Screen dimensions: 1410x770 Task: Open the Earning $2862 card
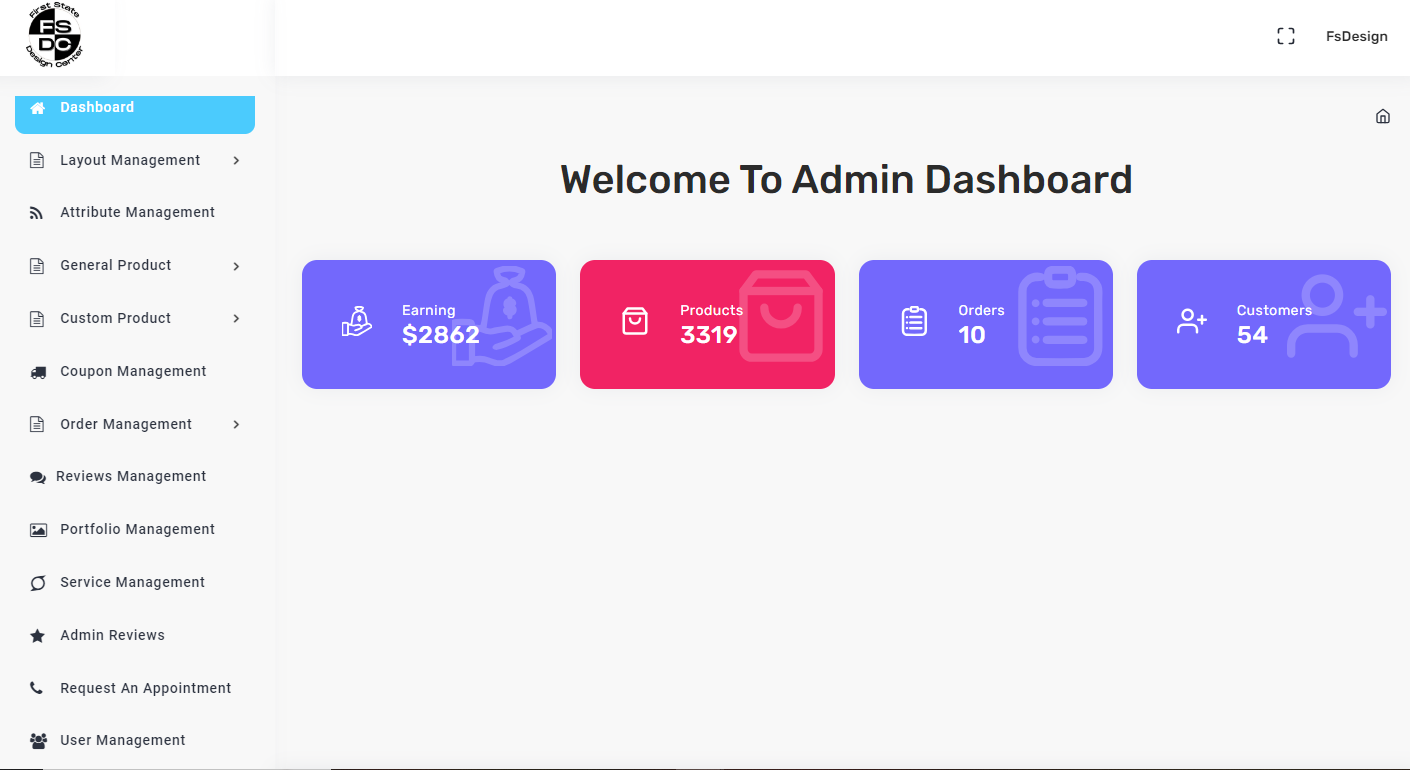click(428, 324)
